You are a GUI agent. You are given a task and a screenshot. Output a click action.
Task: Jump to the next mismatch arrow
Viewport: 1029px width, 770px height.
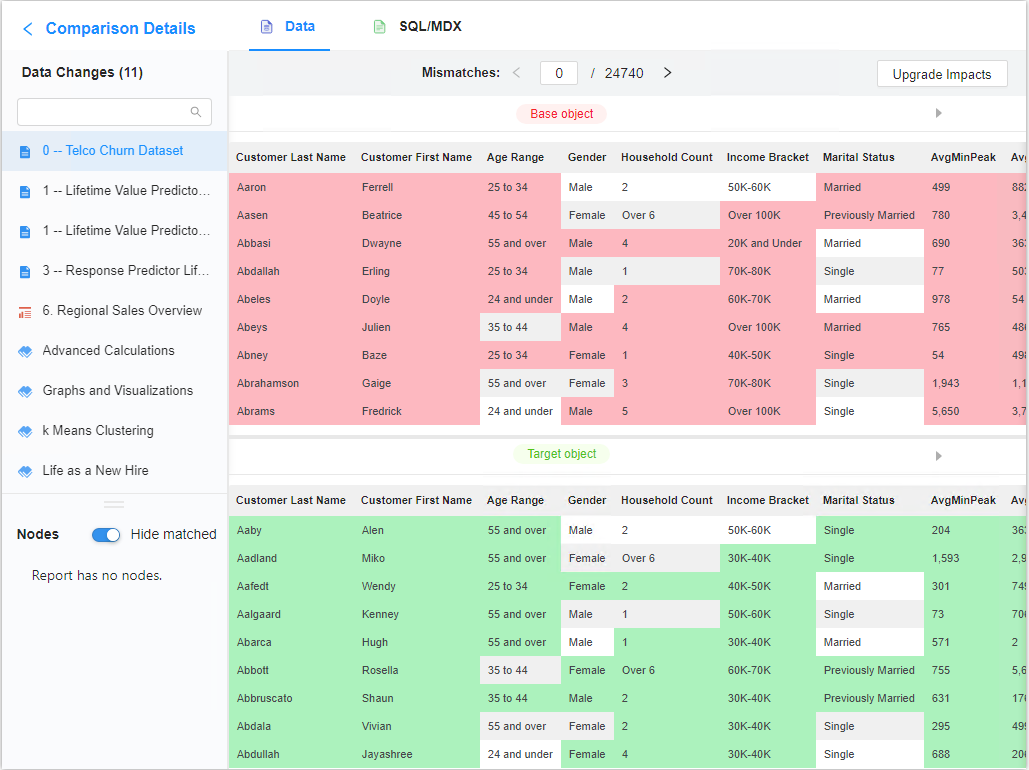(x=668, y=73)
